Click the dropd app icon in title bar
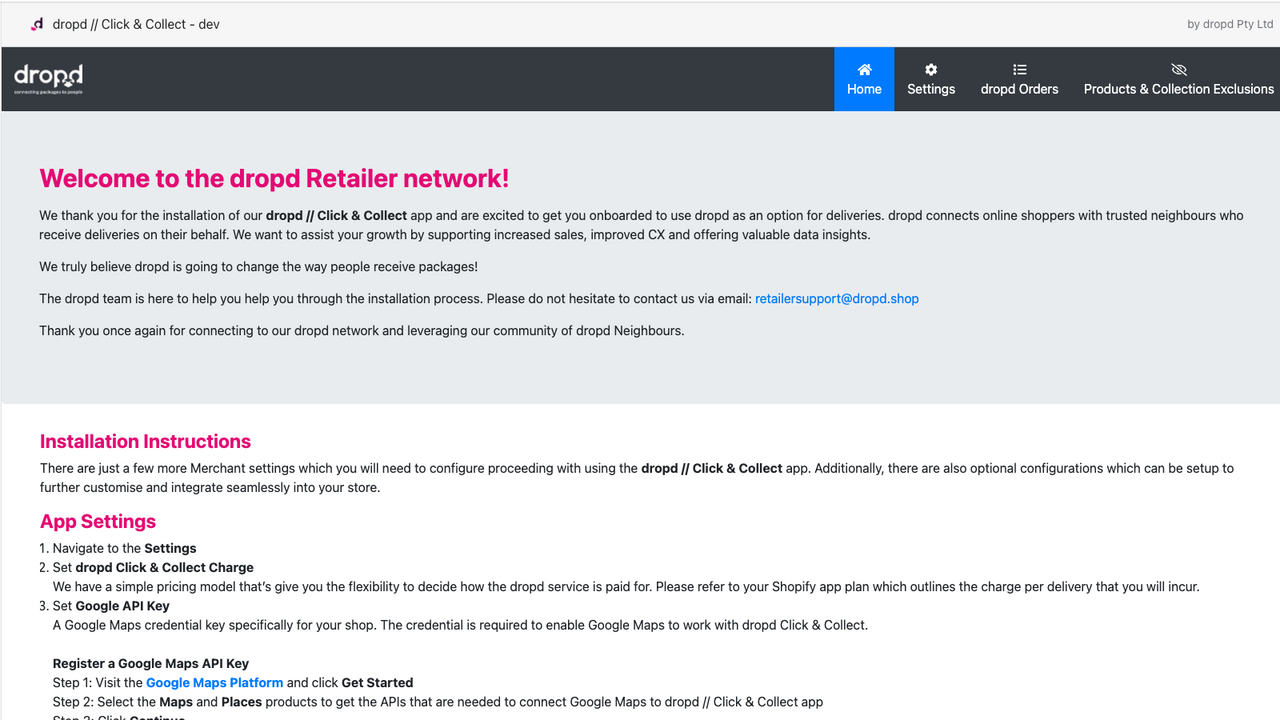The image size is (1280, 720). [x=37, y=24]
